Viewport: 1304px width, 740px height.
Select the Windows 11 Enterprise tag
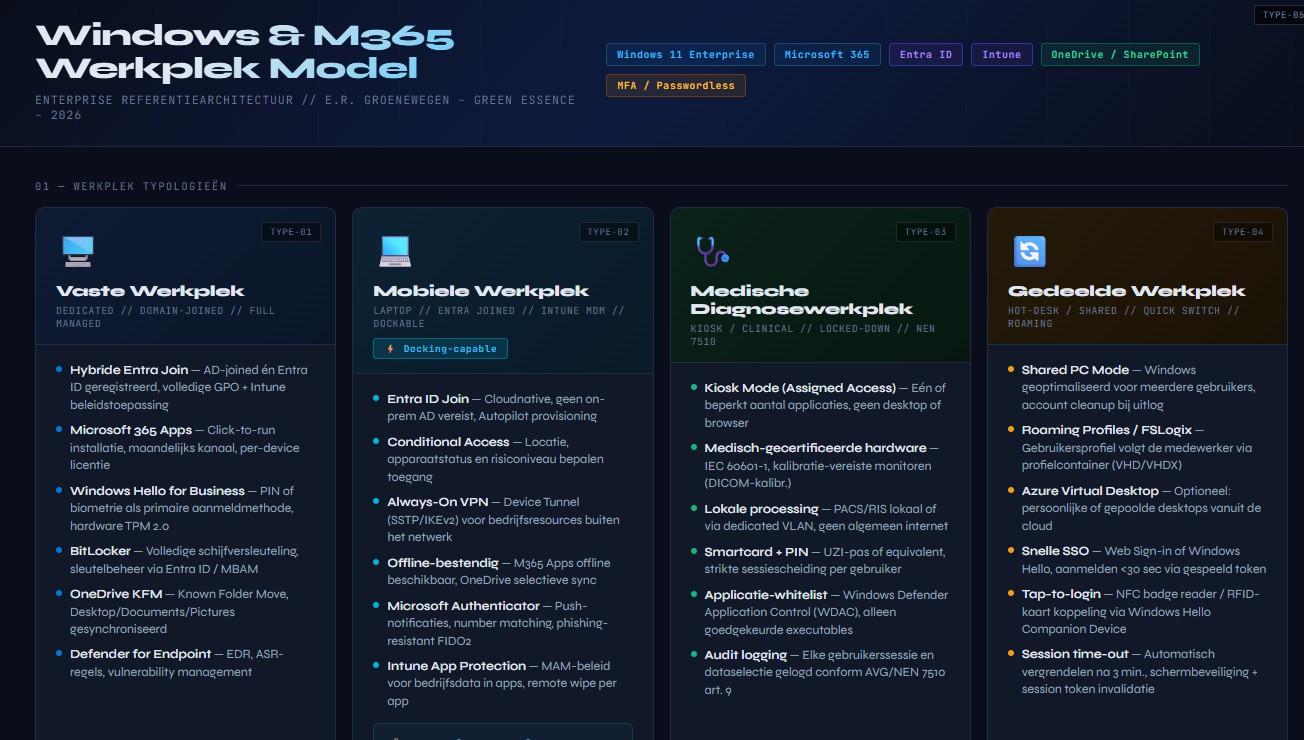click(x=686, y=55)
